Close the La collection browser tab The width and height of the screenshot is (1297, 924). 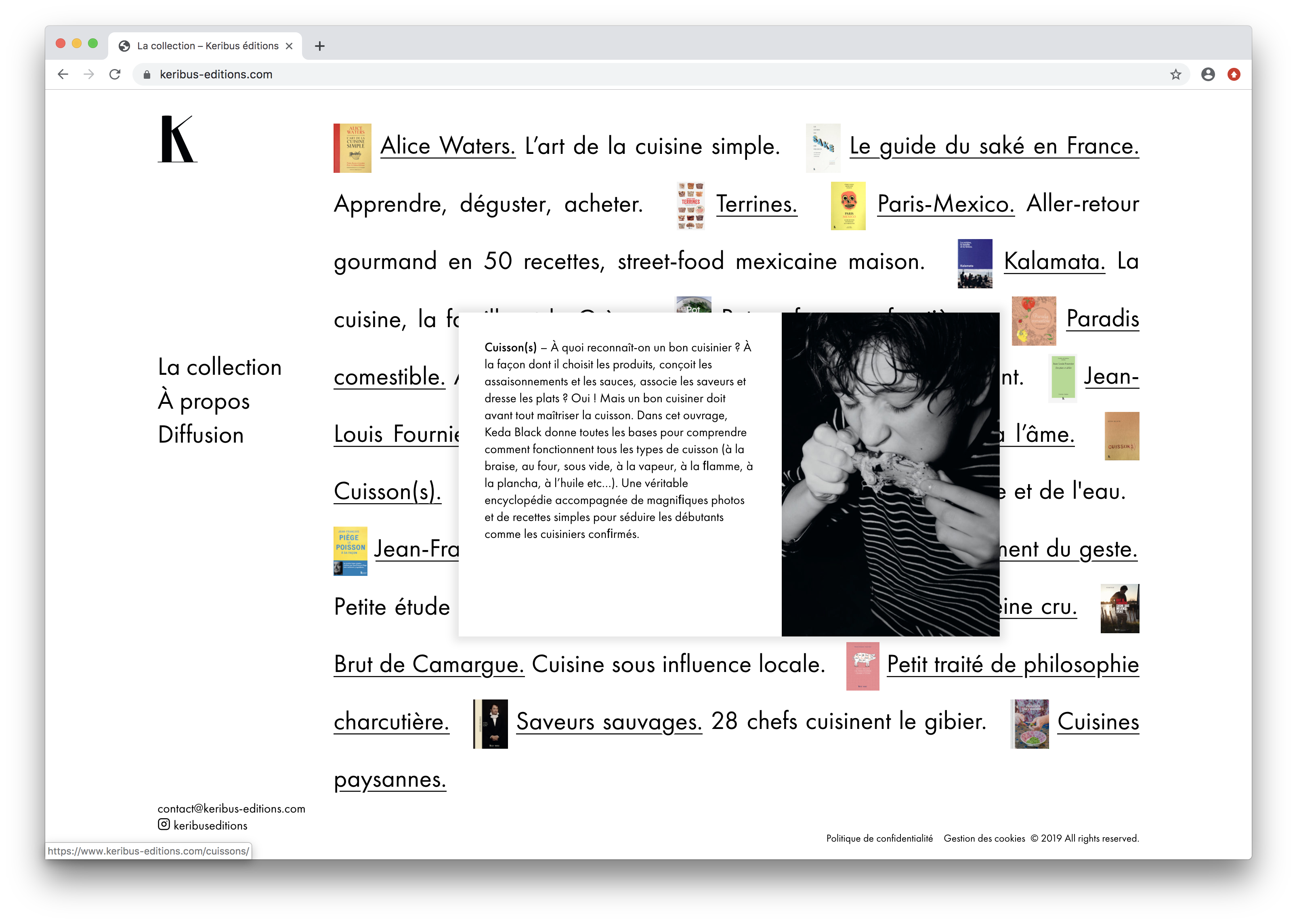pos(289,46)
